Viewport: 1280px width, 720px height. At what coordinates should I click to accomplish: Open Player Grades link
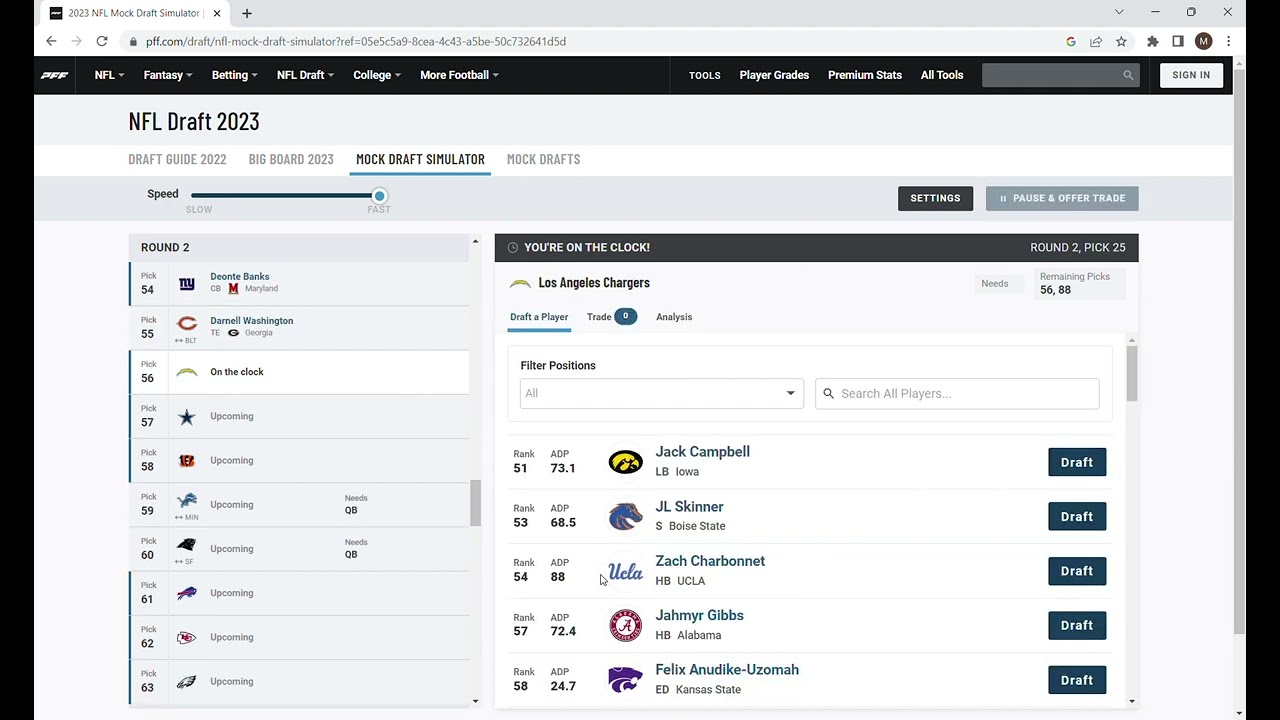774,75
